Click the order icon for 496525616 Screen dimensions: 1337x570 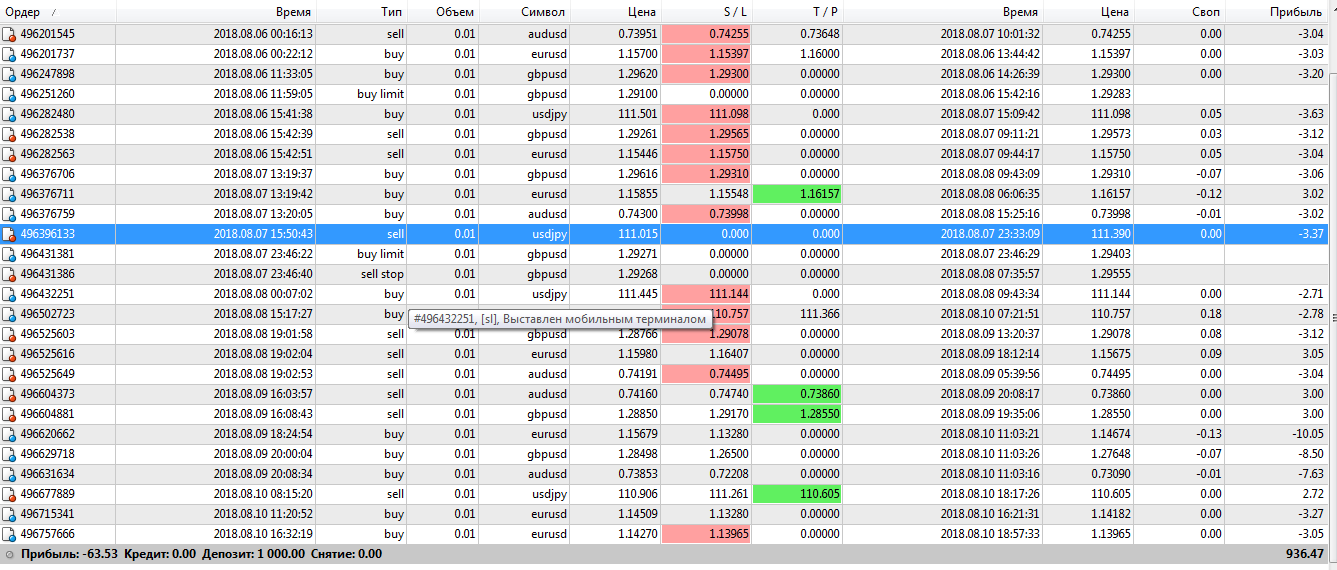coord(9,354)
